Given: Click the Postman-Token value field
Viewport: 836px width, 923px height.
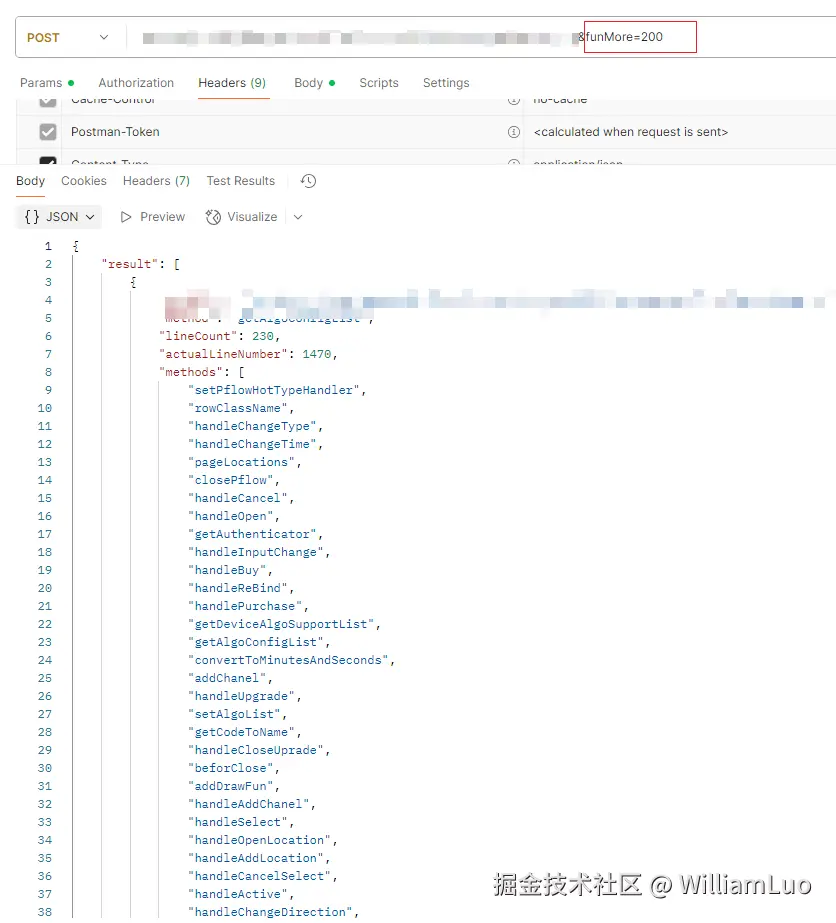Looking at the screenshot, I should tap(631, 132).
